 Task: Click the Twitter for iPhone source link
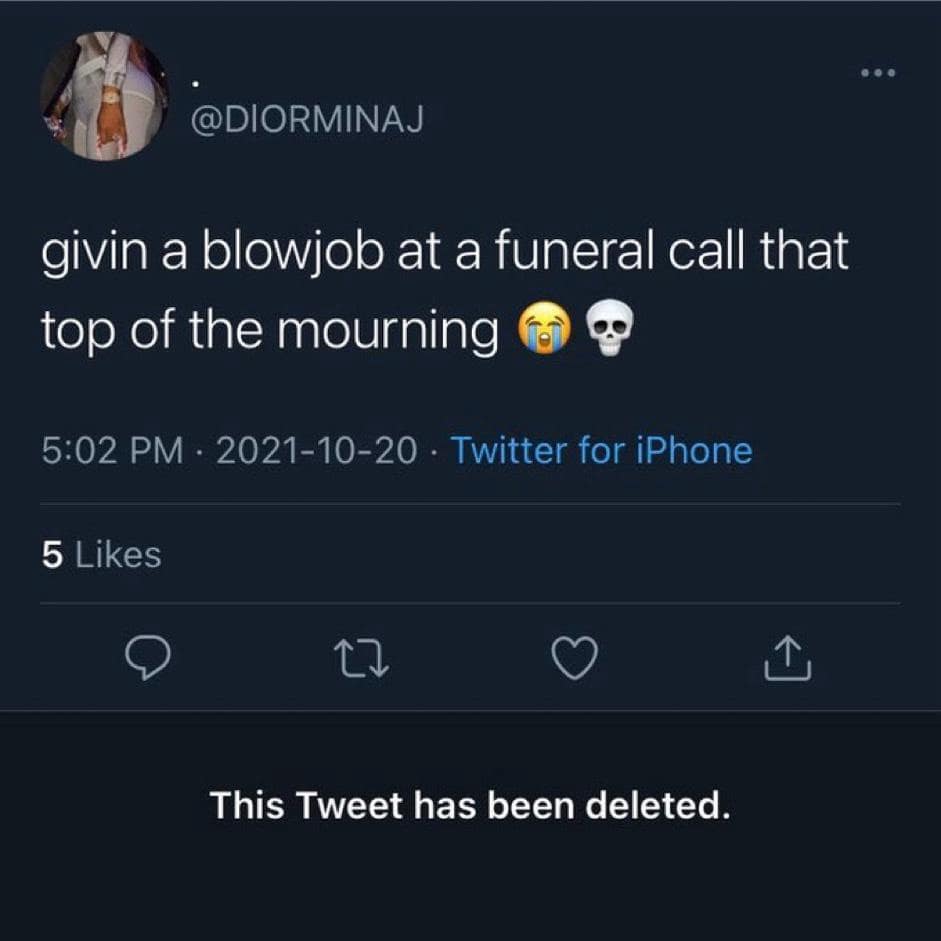click(601, 451)
